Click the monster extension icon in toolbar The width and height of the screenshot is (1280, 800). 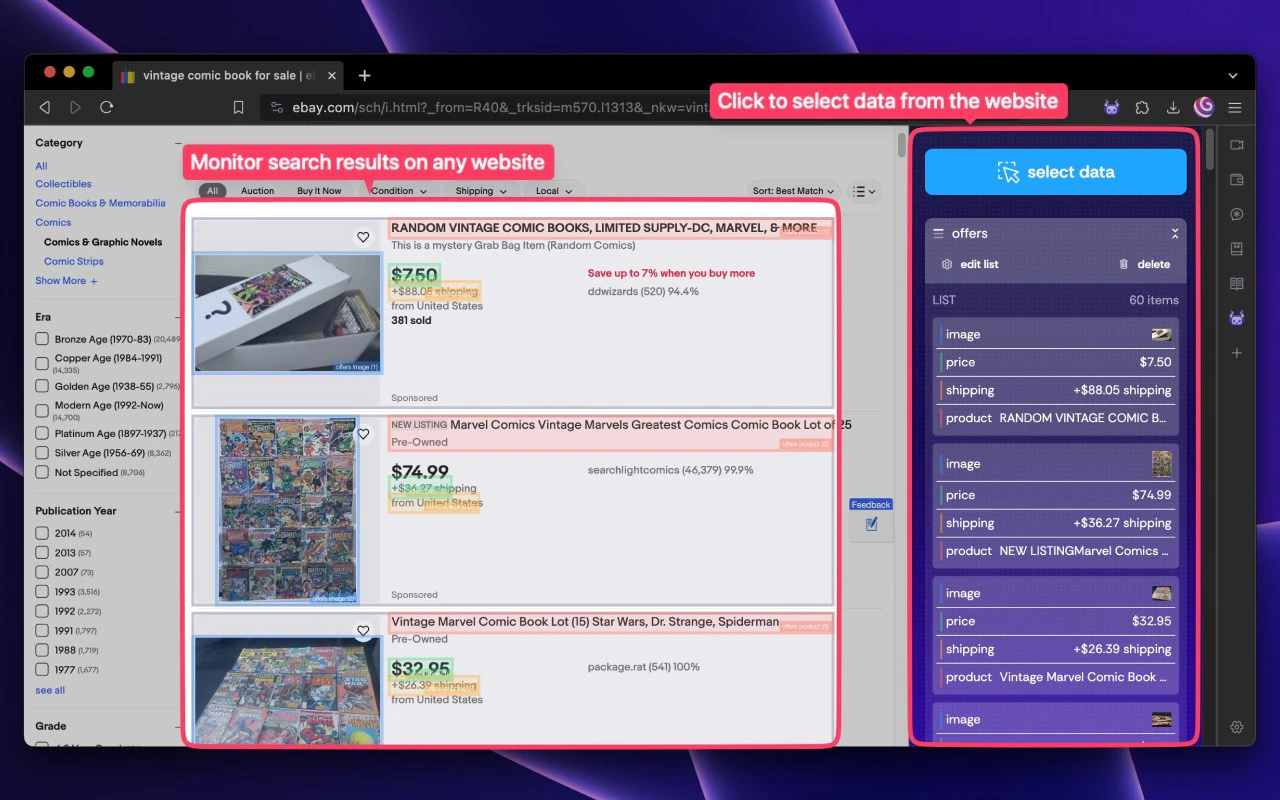tap(1111, 107)
